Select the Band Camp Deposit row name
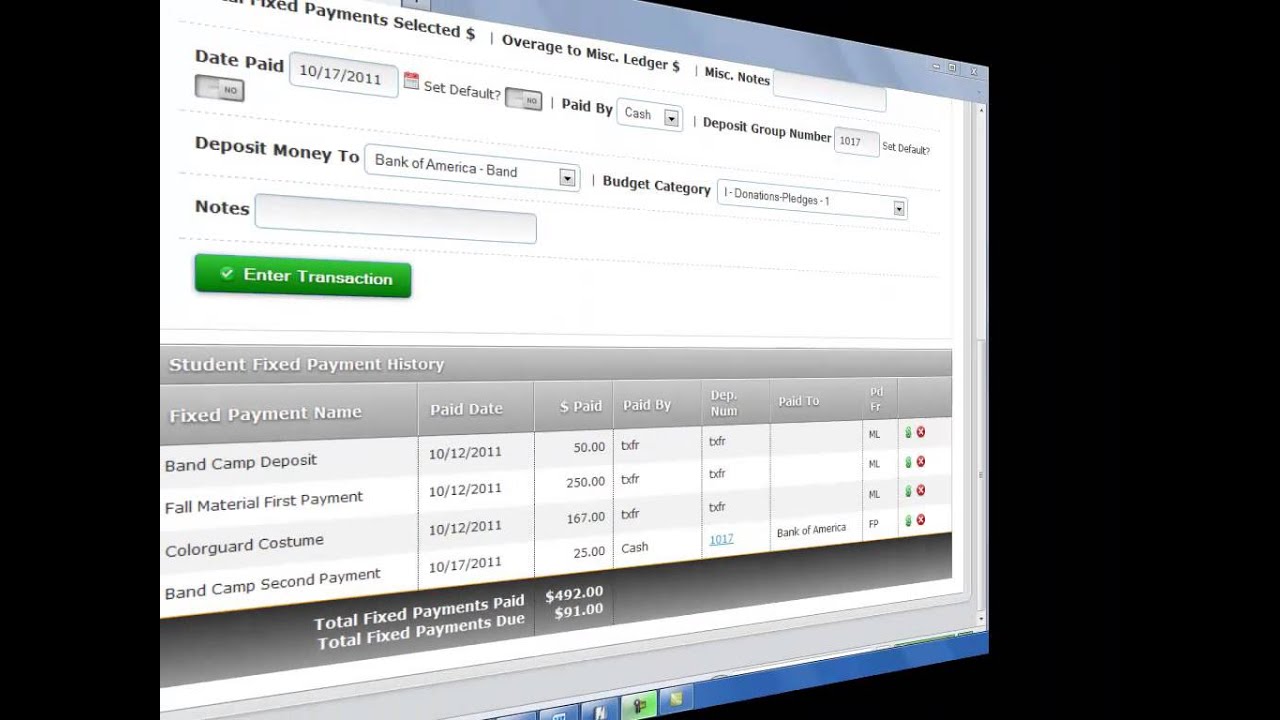The width and height of the screenshot is (1280, 720). pyautogui.click(x=241, y=463)
